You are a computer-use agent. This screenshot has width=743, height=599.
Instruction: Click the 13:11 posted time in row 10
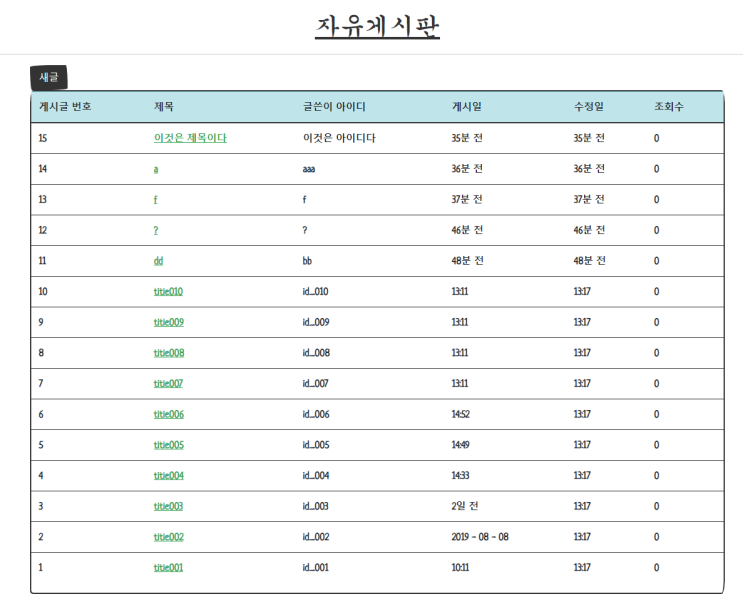(x=460, y=291)
